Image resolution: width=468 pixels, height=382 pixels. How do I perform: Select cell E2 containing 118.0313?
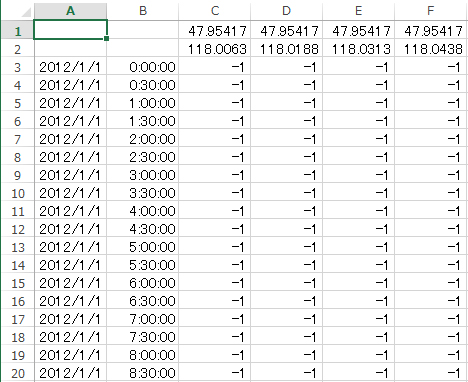359,49
